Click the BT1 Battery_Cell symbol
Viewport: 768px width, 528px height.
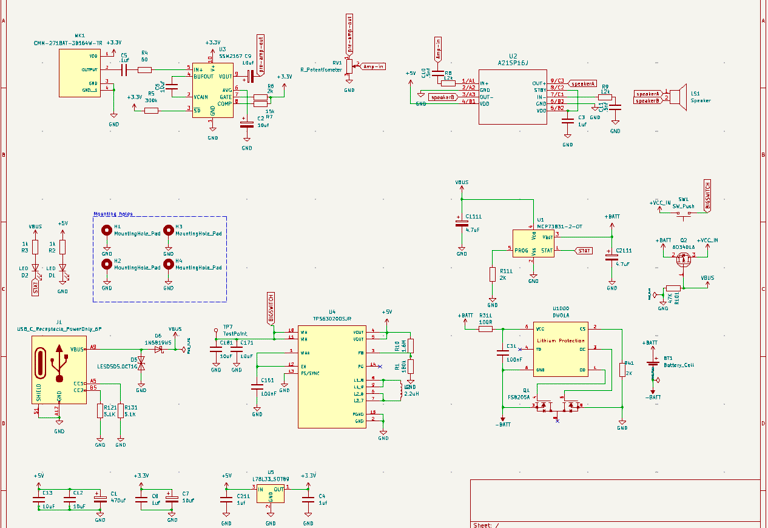pos(652,363)
